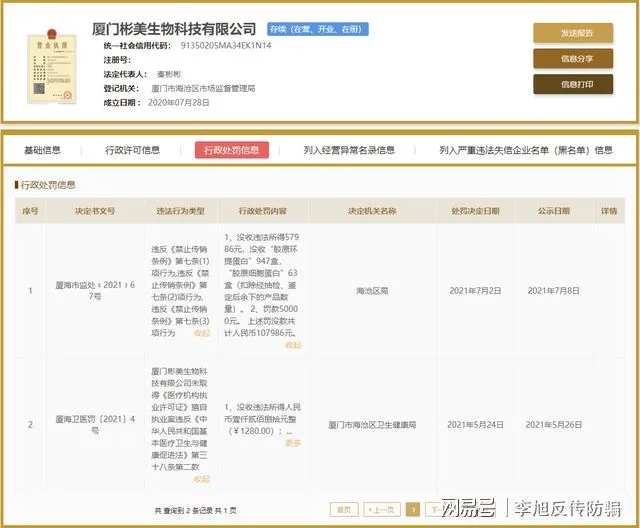Viewport: 640px width, 528px height.
Task: Open the business license thumbnail image
Action: pyautogui.click(x=52, y=67)
